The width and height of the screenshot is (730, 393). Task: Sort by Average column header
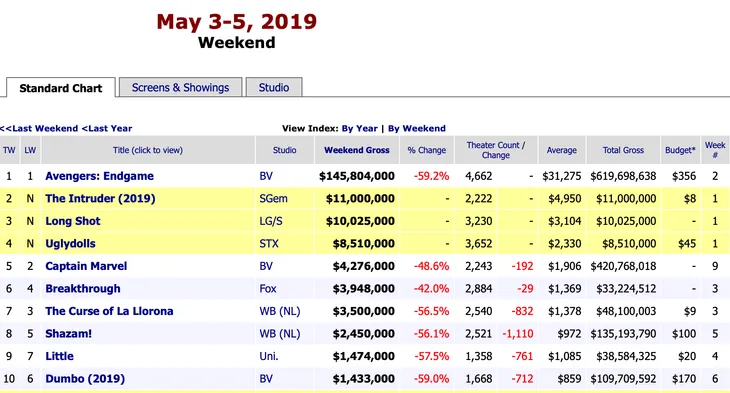click(561, 150)
